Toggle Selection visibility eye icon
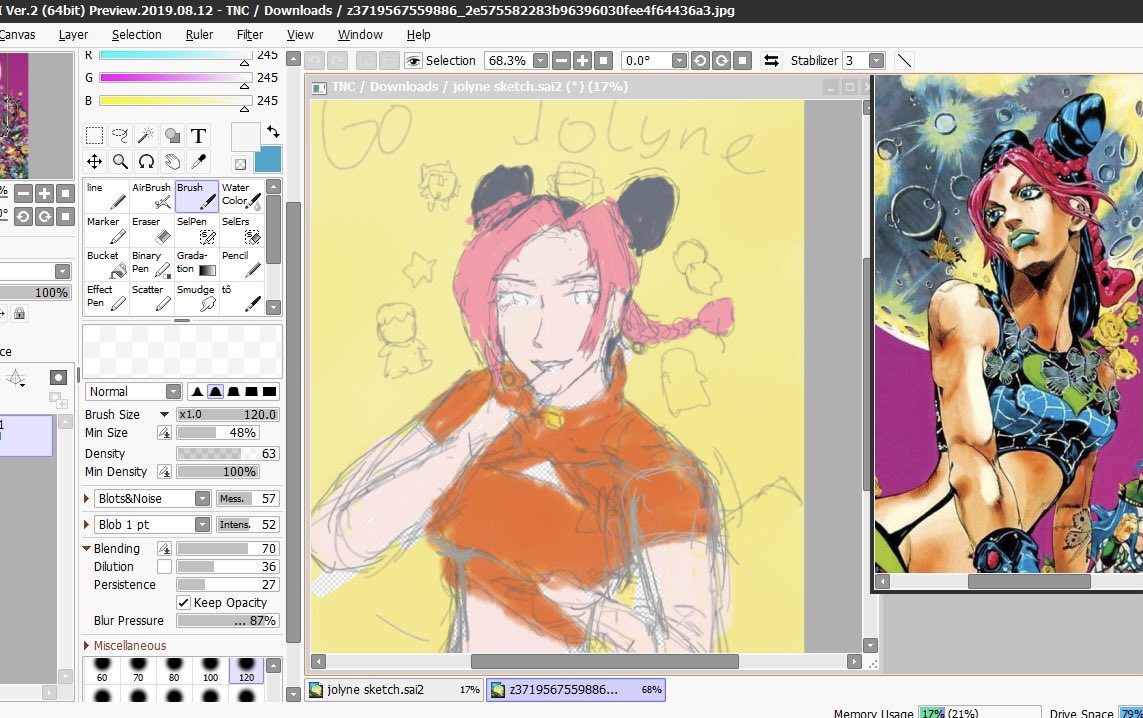1143x718 pixels. point(413,61)
